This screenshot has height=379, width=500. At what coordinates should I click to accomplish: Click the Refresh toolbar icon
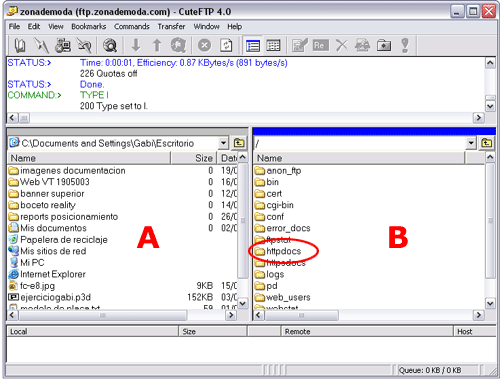(226, 45)
